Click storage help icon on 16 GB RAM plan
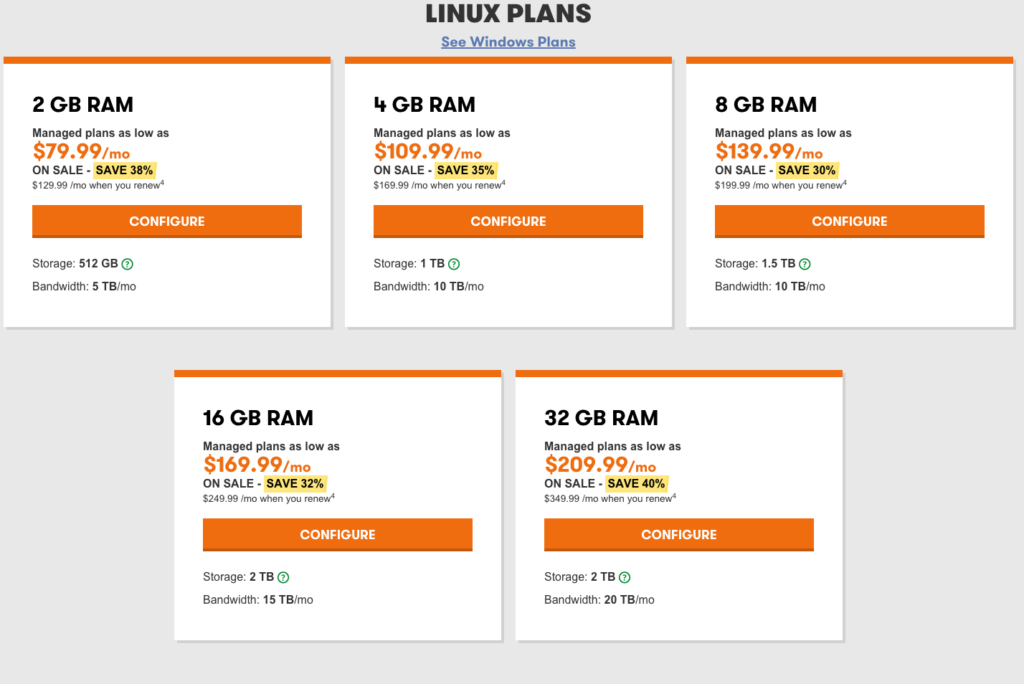This screenshot has height=684, width=1024. point(283,577)
